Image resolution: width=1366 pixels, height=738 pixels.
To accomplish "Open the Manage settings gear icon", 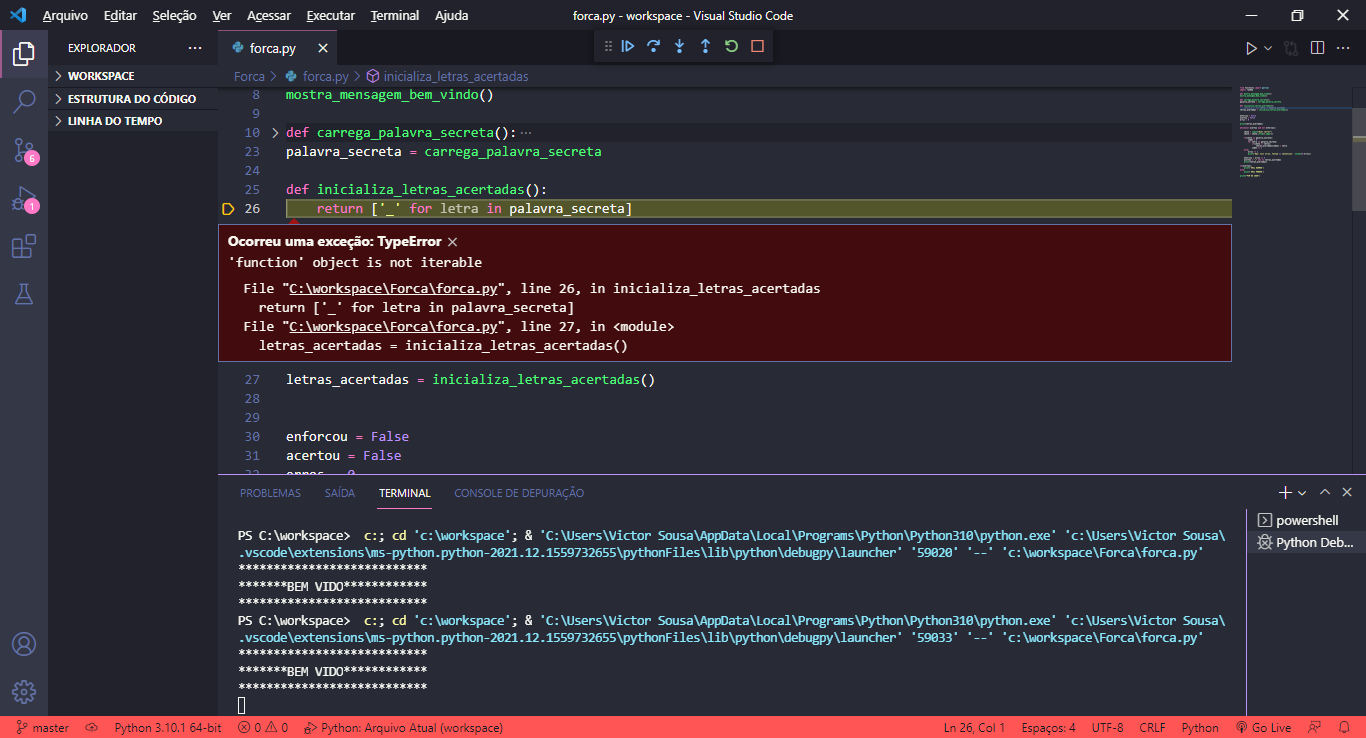I will (24, 691).
